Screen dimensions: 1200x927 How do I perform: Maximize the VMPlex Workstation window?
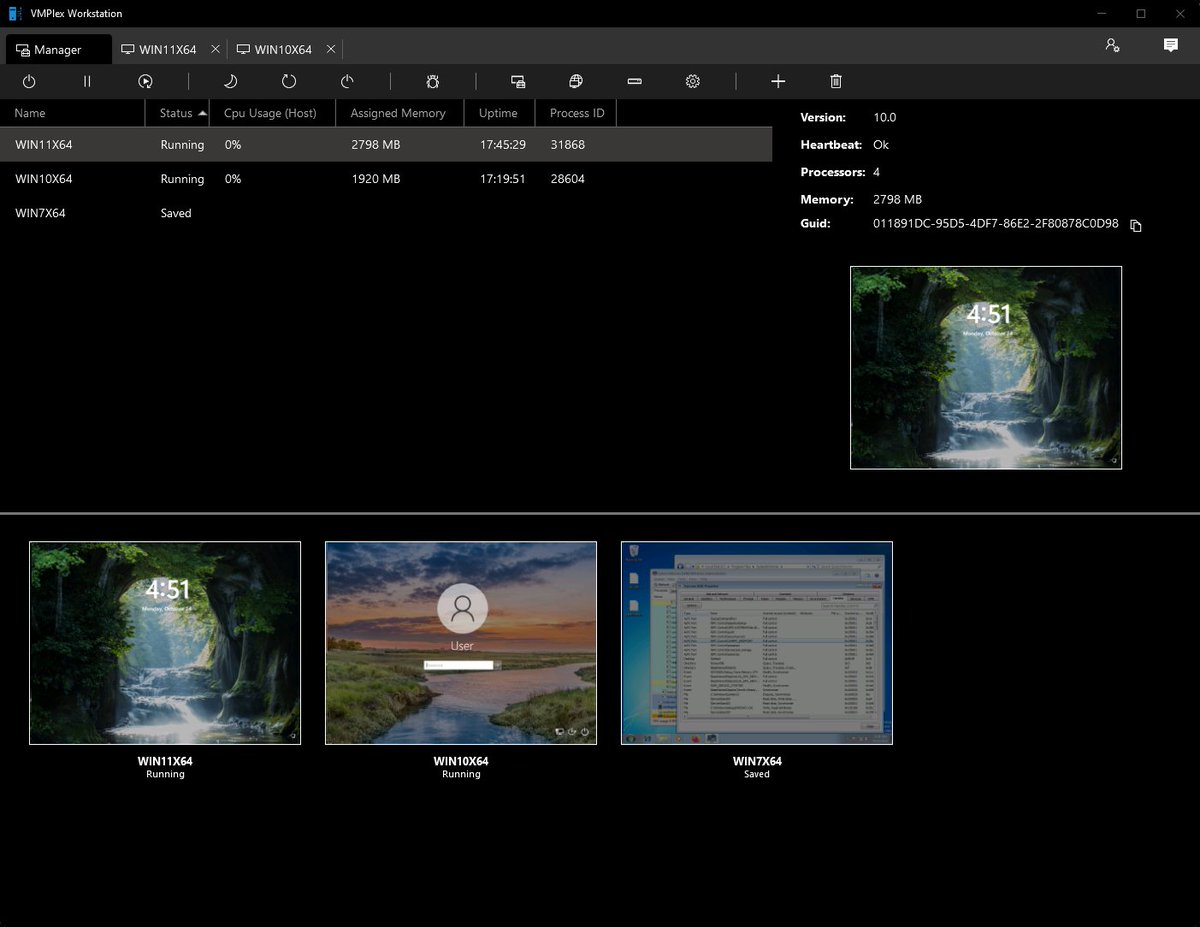[x=1140, y=13]
